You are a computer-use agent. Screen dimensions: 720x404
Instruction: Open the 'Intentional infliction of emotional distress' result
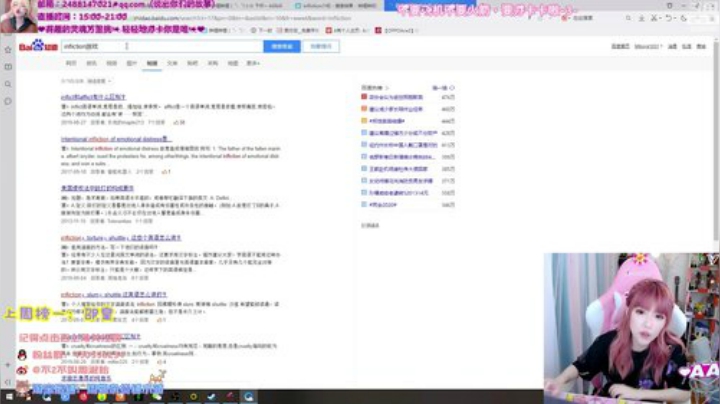pyautogui.click(x=116, y=139)
